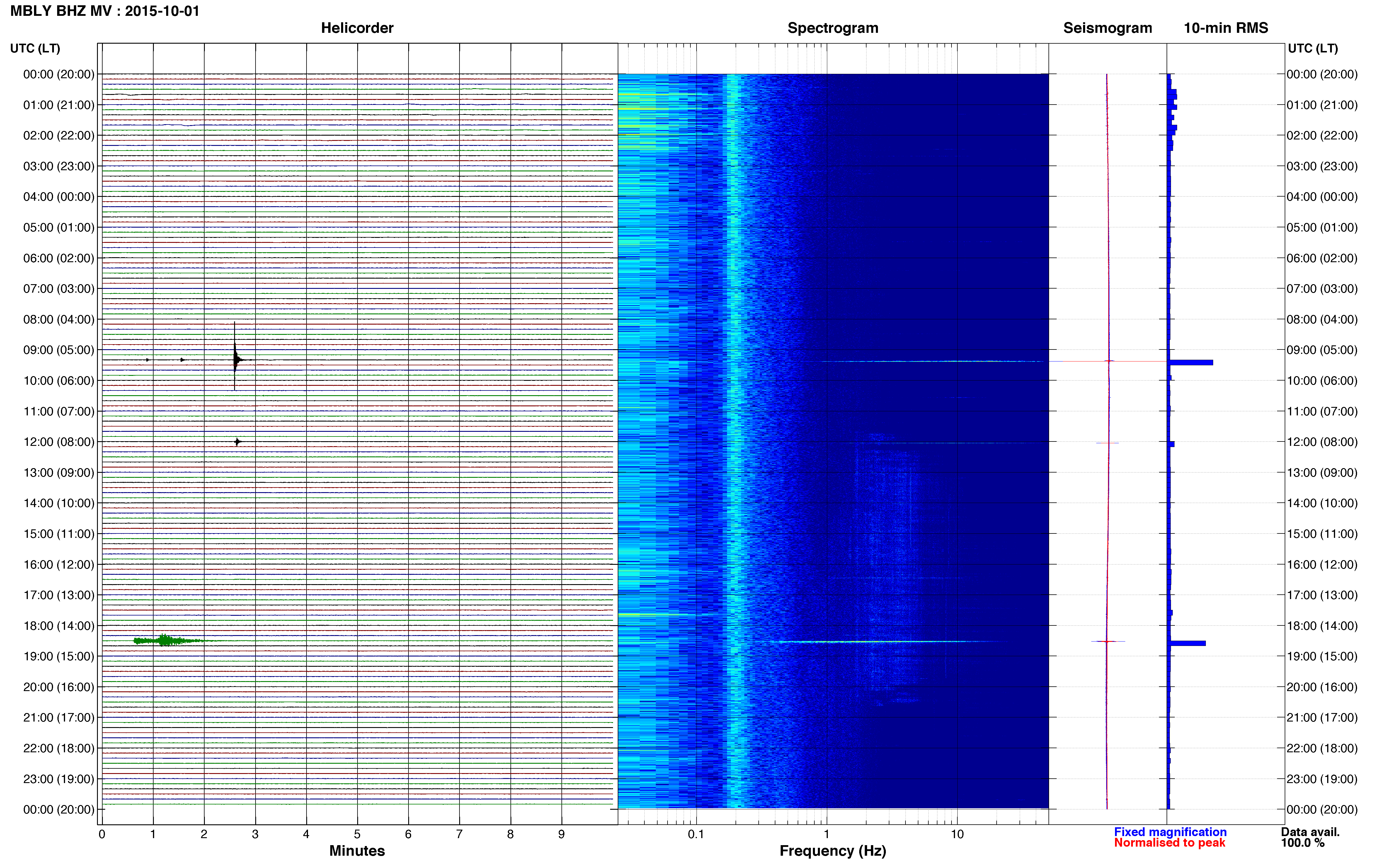Click the left-axis label '15:00 (11:00)'
Screen dimensions: 1389x868
click(59, 534)
